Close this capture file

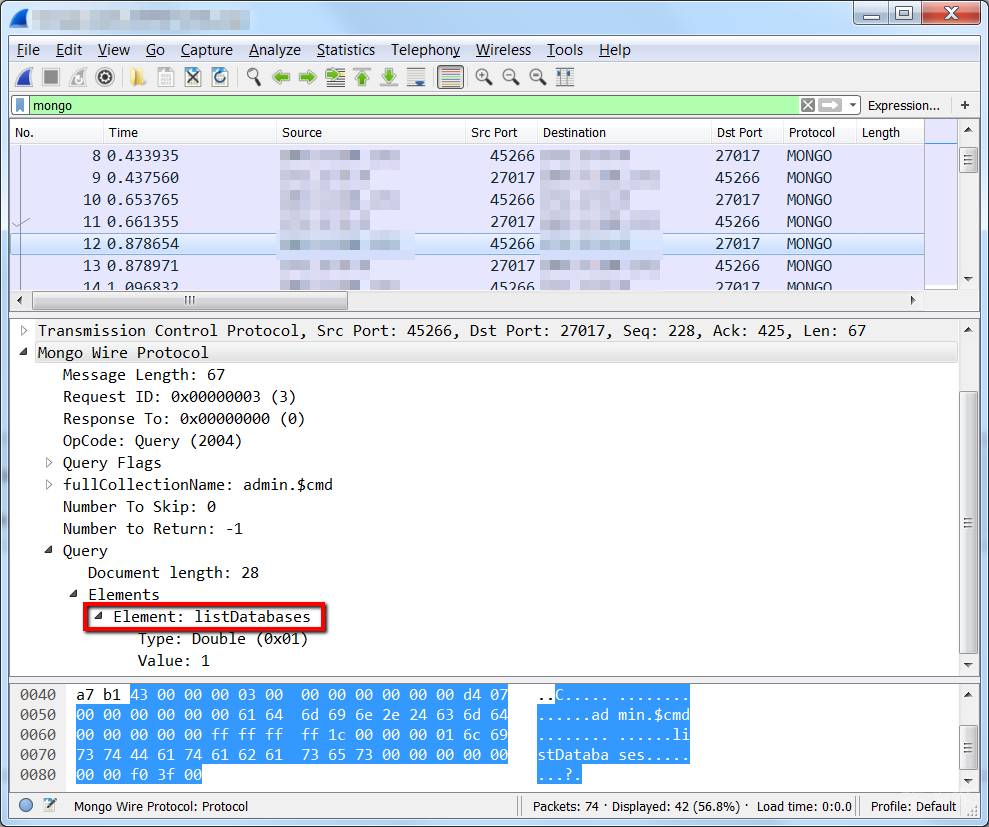coord(192,78)
